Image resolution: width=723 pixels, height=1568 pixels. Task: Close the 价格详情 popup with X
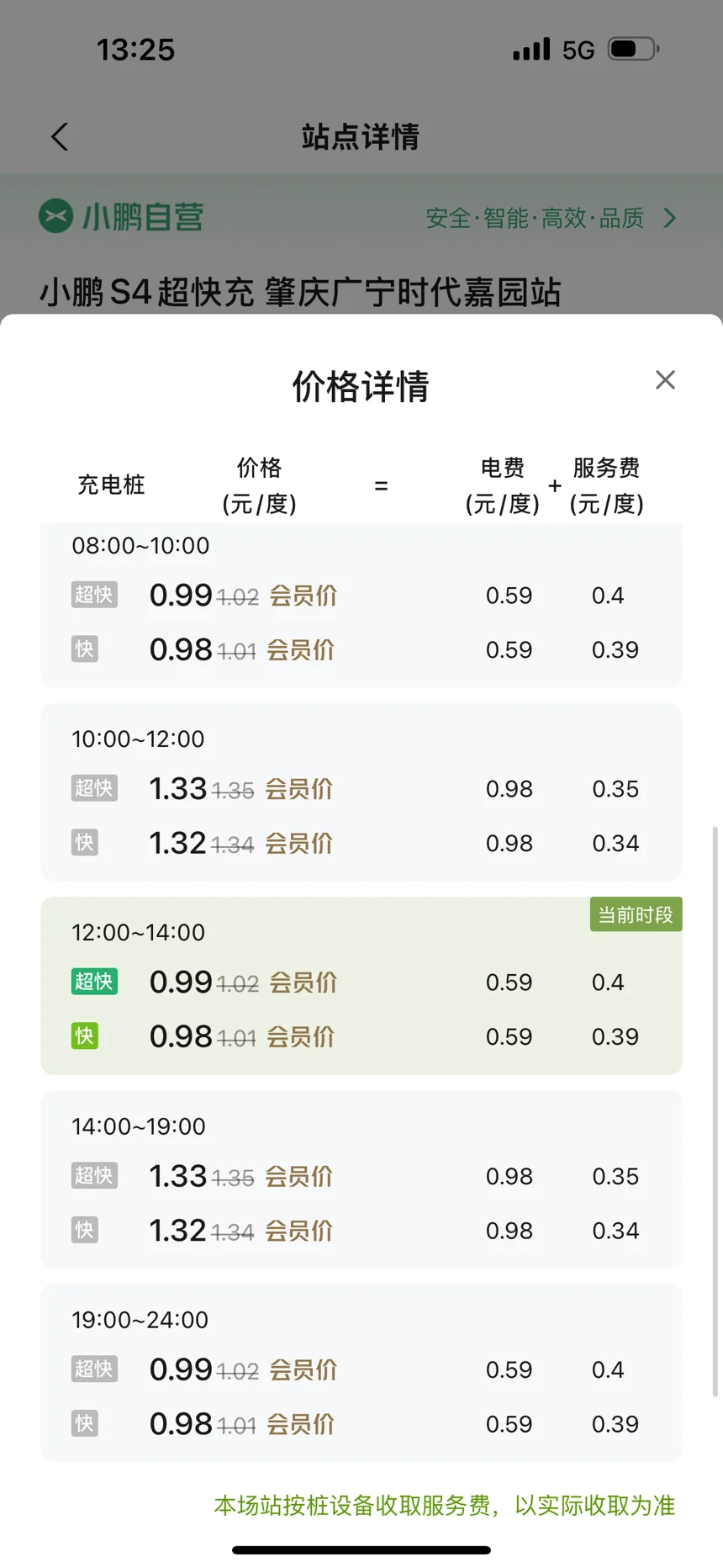(x=665, y=380)
